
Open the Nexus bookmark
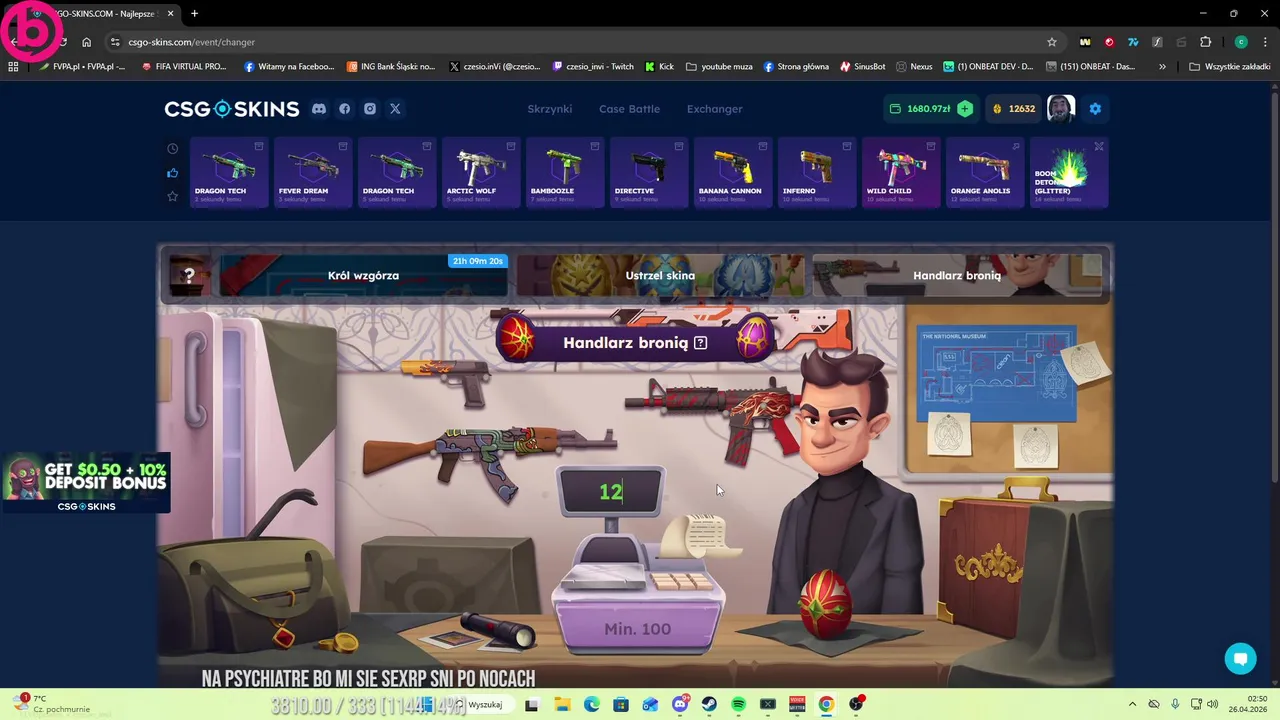(914, 67)
